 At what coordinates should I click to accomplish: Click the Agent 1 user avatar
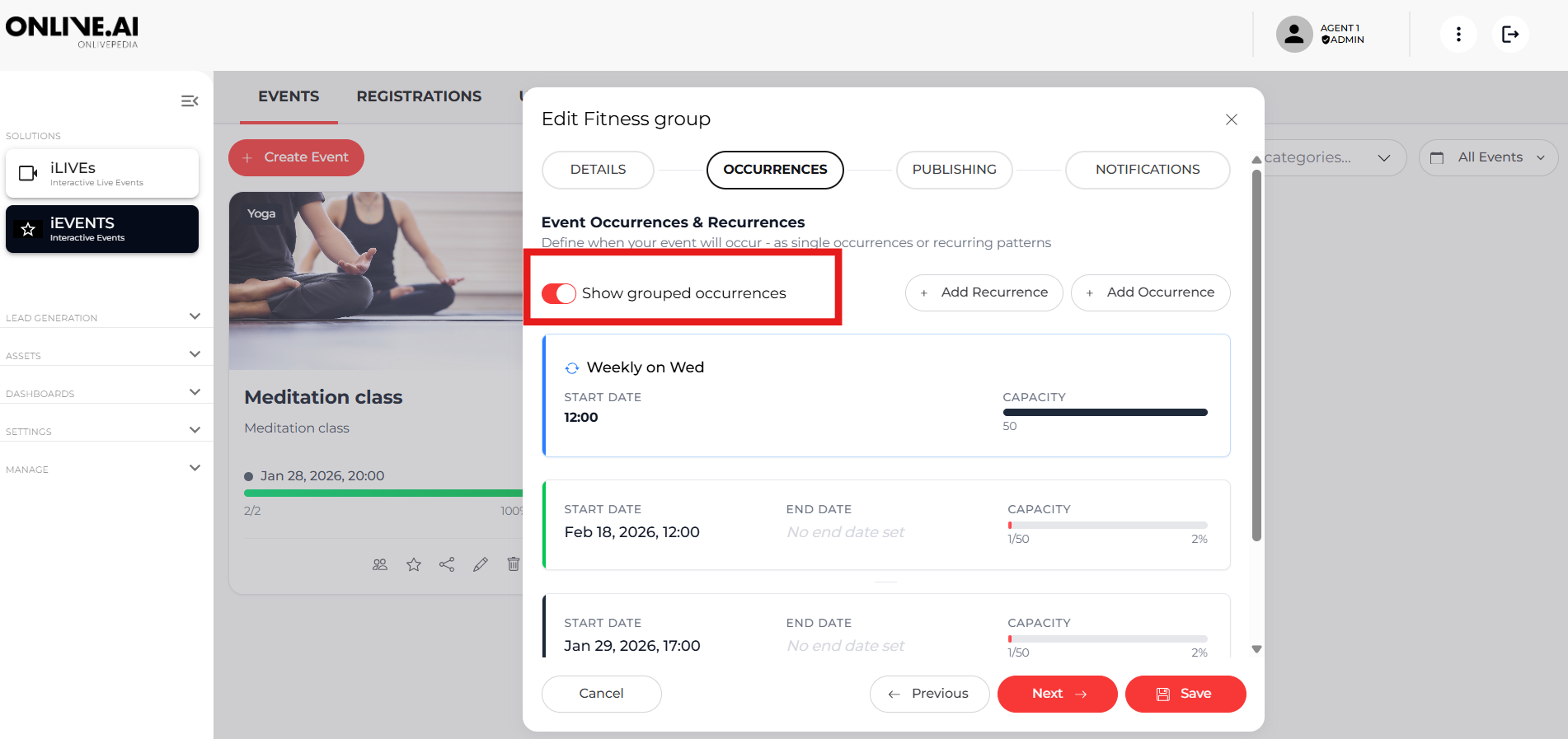1294,35
